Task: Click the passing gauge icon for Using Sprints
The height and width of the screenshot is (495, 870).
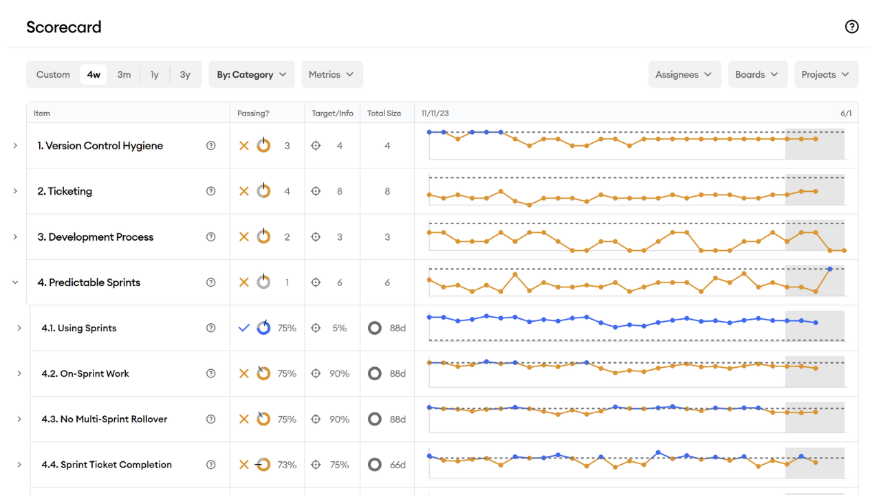Action: (x=264, y=328)
